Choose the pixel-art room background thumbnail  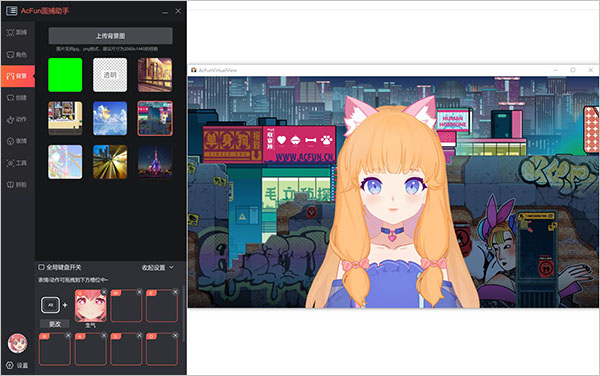(x=65, y=118)
